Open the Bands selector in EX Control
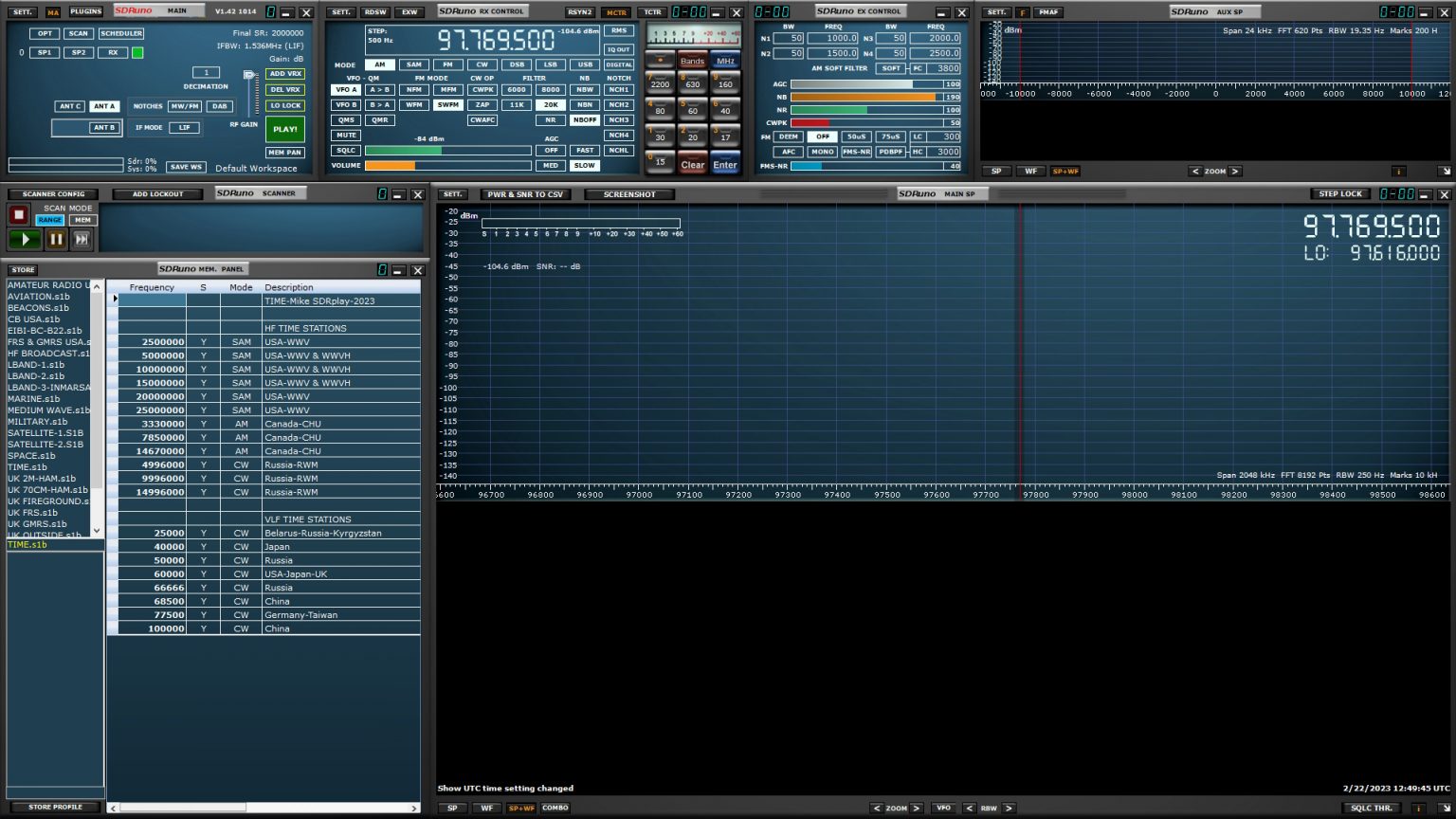The height and width of the screenshot is (819, 1456). 692,61
